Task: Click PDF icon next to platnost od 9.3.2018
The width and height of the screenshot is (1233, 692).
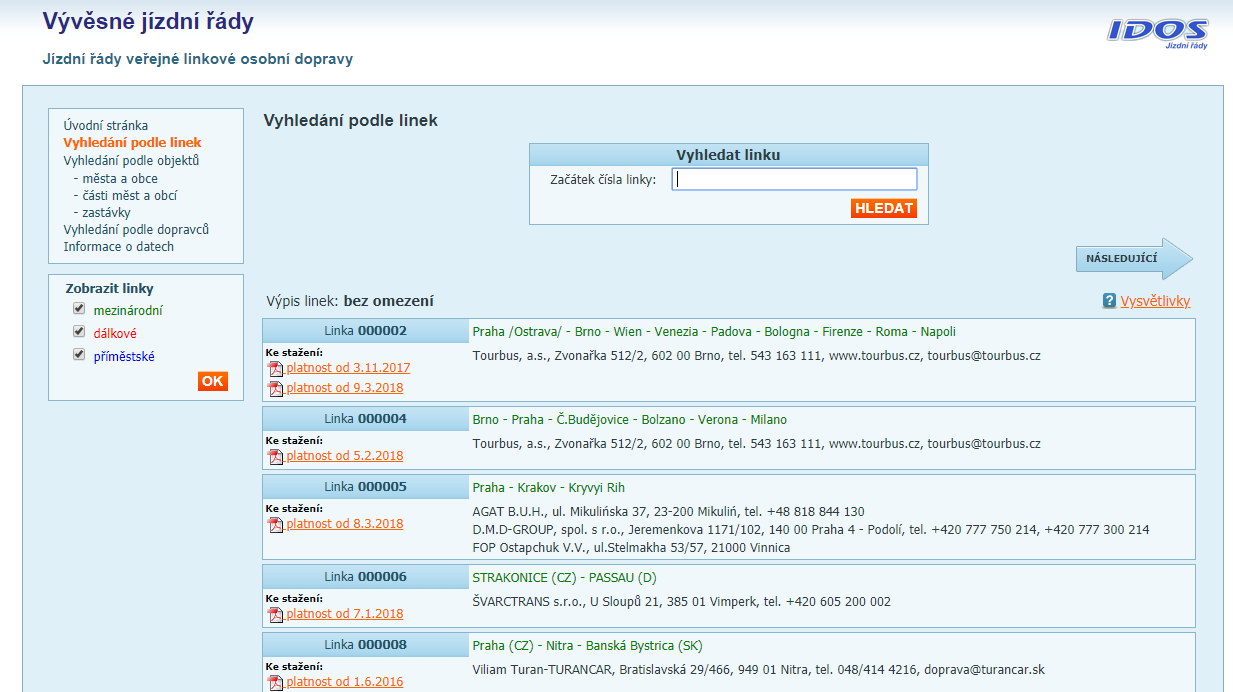Action: point(276,388)
